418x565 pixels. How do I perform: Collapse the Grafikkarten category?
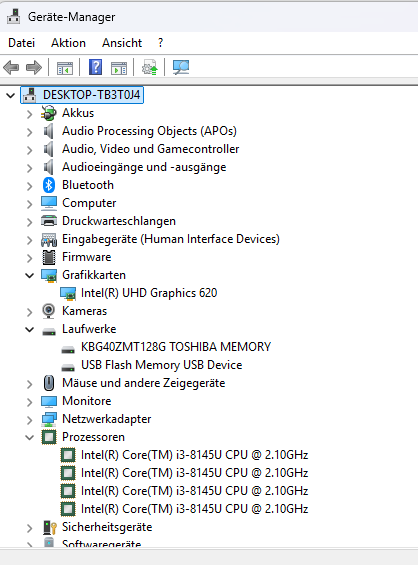pyautogui.click(x=30, y=276)
